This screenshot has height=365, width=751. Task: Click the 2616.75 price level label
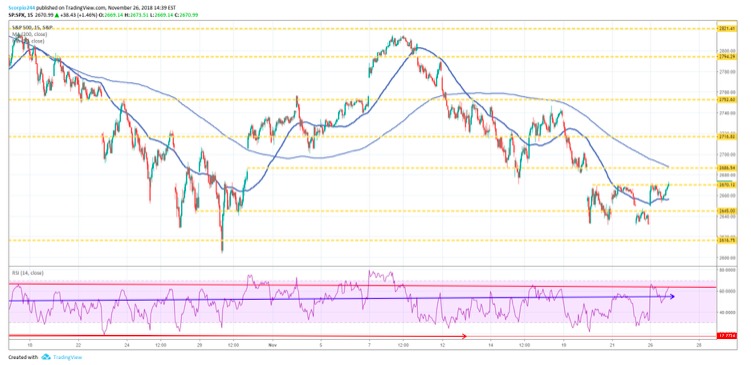727,240
